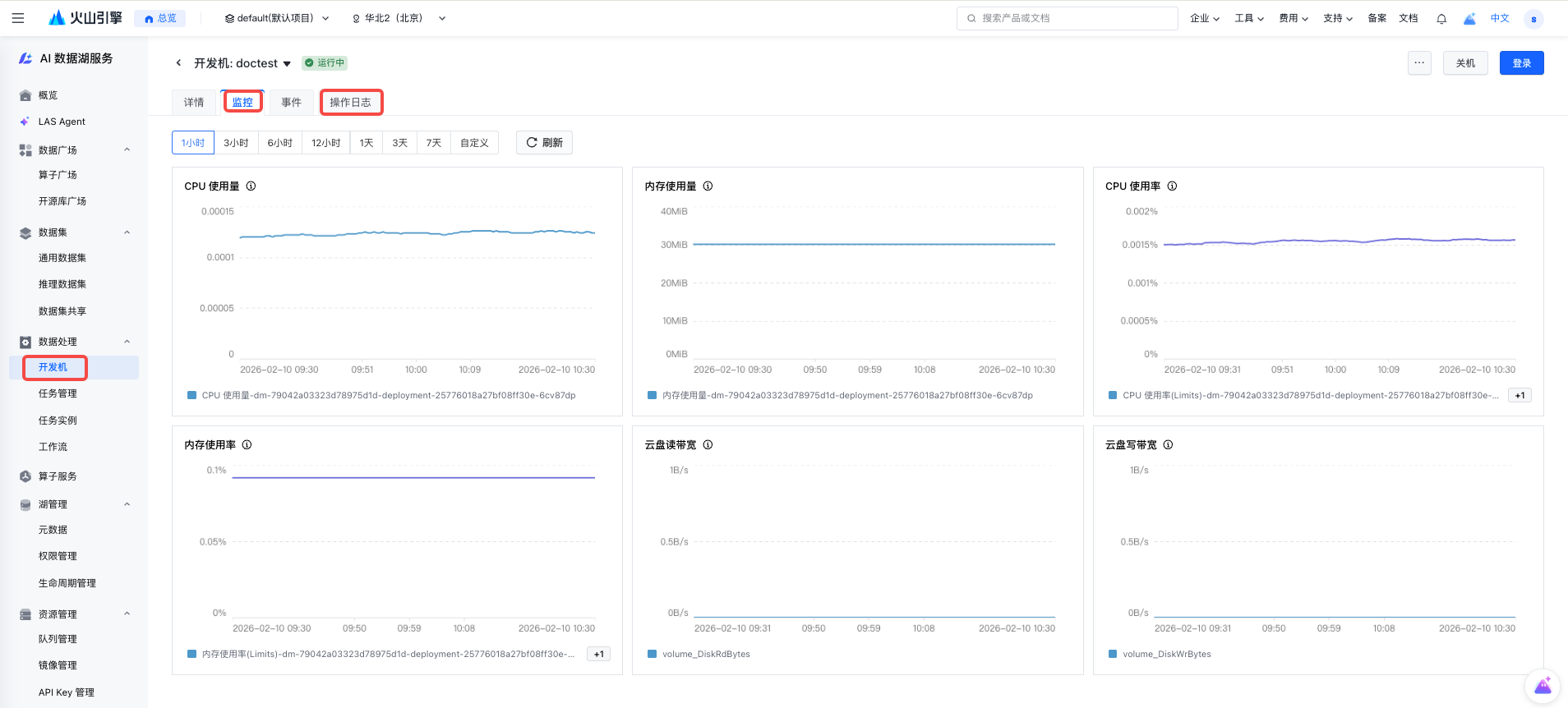Open the hamburger navigation menu

pos(18,18)
